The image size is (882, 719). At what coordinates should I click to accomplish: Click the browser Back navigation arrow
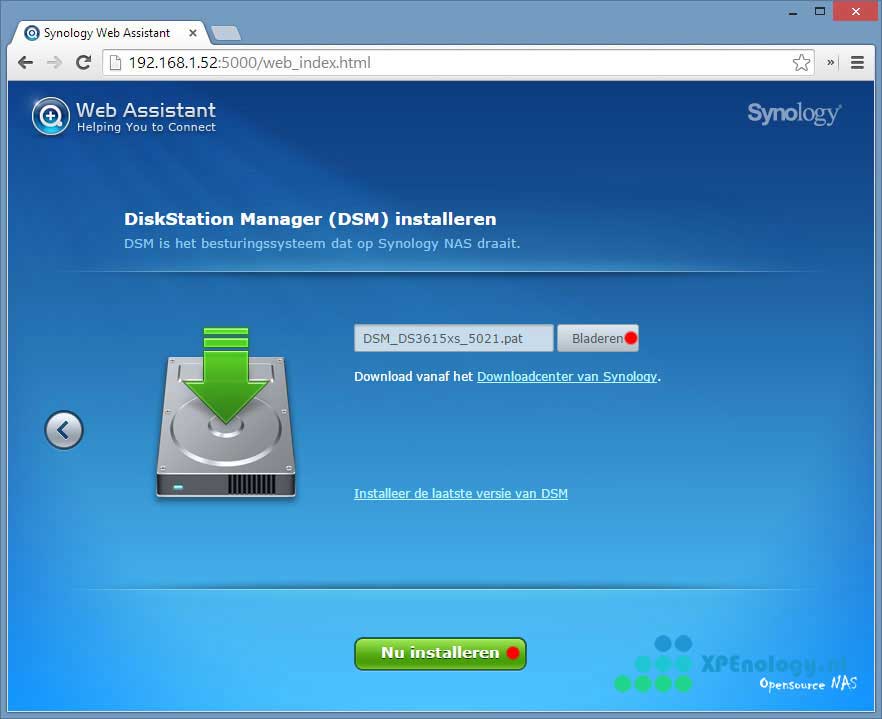25,62
